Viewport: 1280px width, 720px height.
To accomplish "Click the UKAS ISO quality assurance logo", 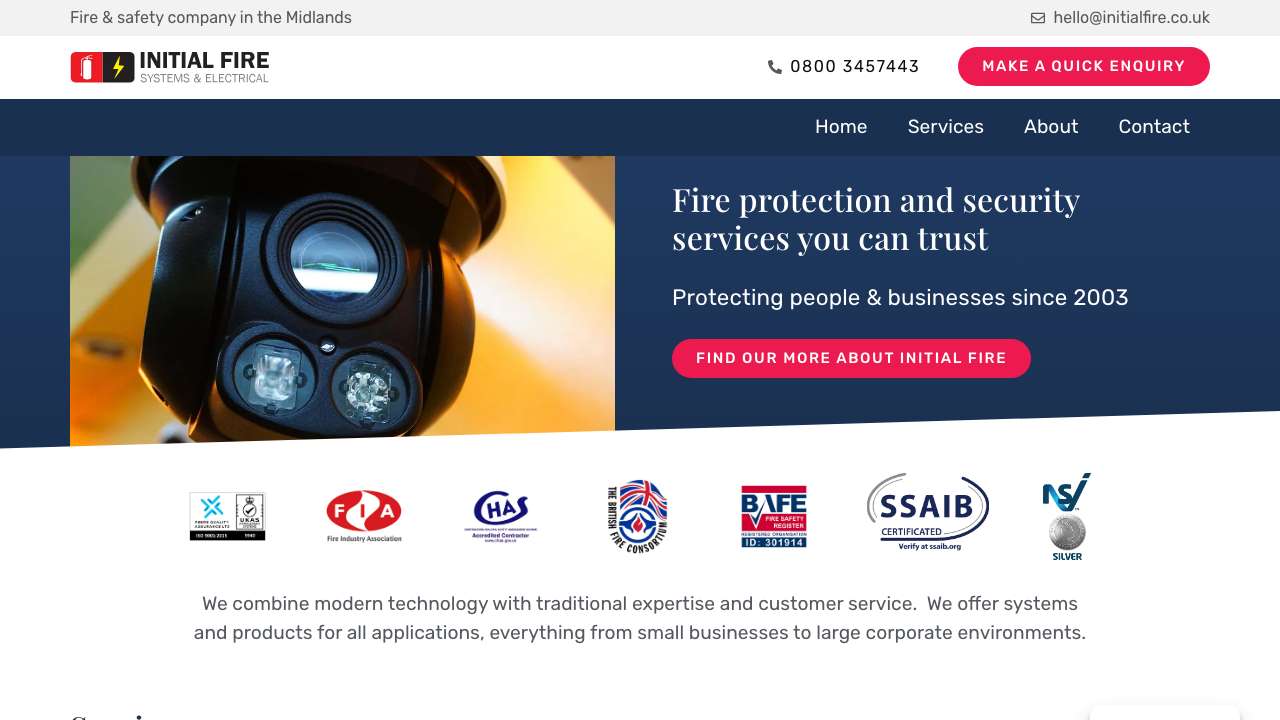I will click(x=228, y=516).
